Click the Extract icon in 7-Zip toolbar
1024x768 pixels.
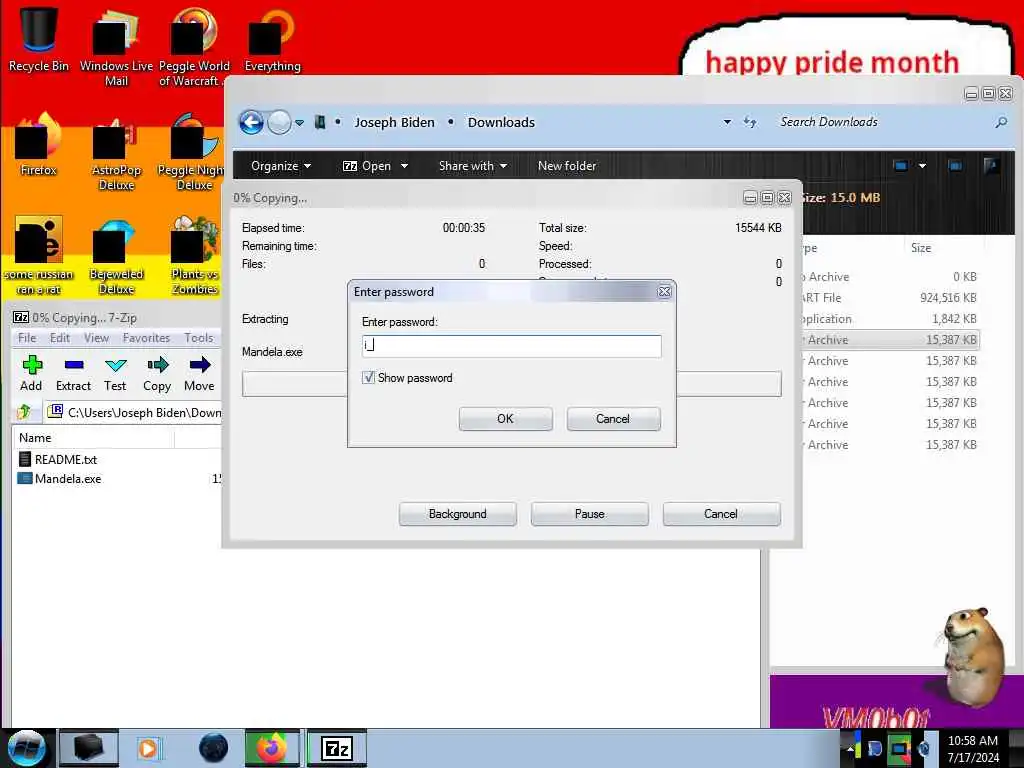tap(73, 374)
